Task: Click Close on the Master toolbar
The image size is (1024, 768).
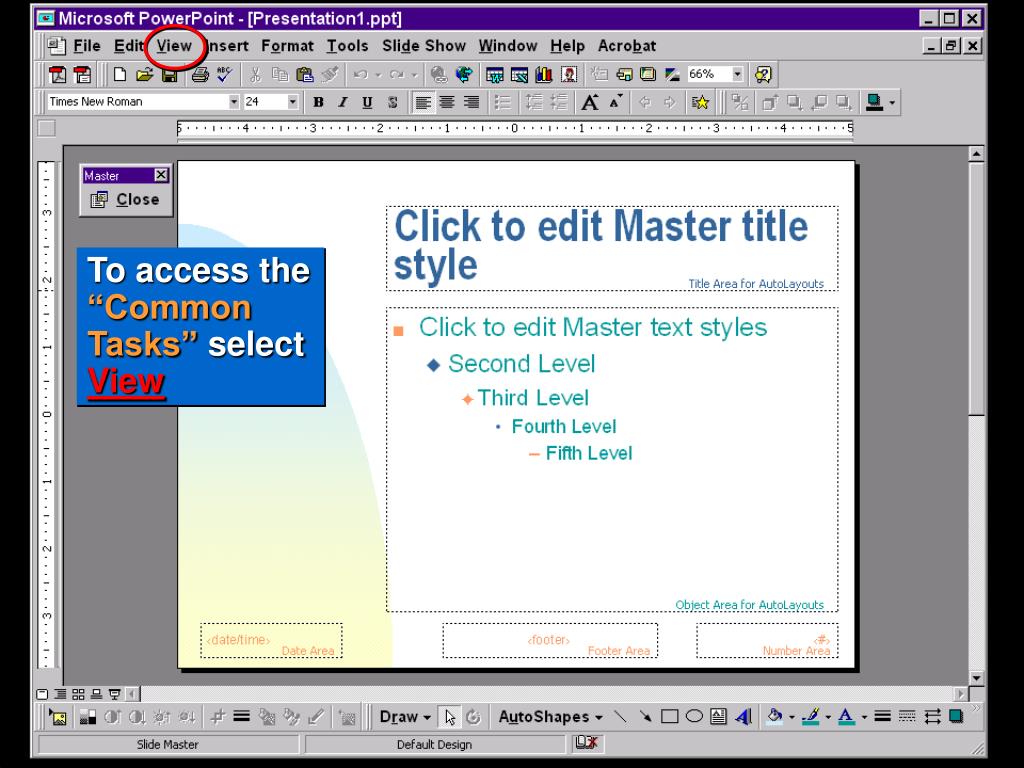Action: [125, 199]
